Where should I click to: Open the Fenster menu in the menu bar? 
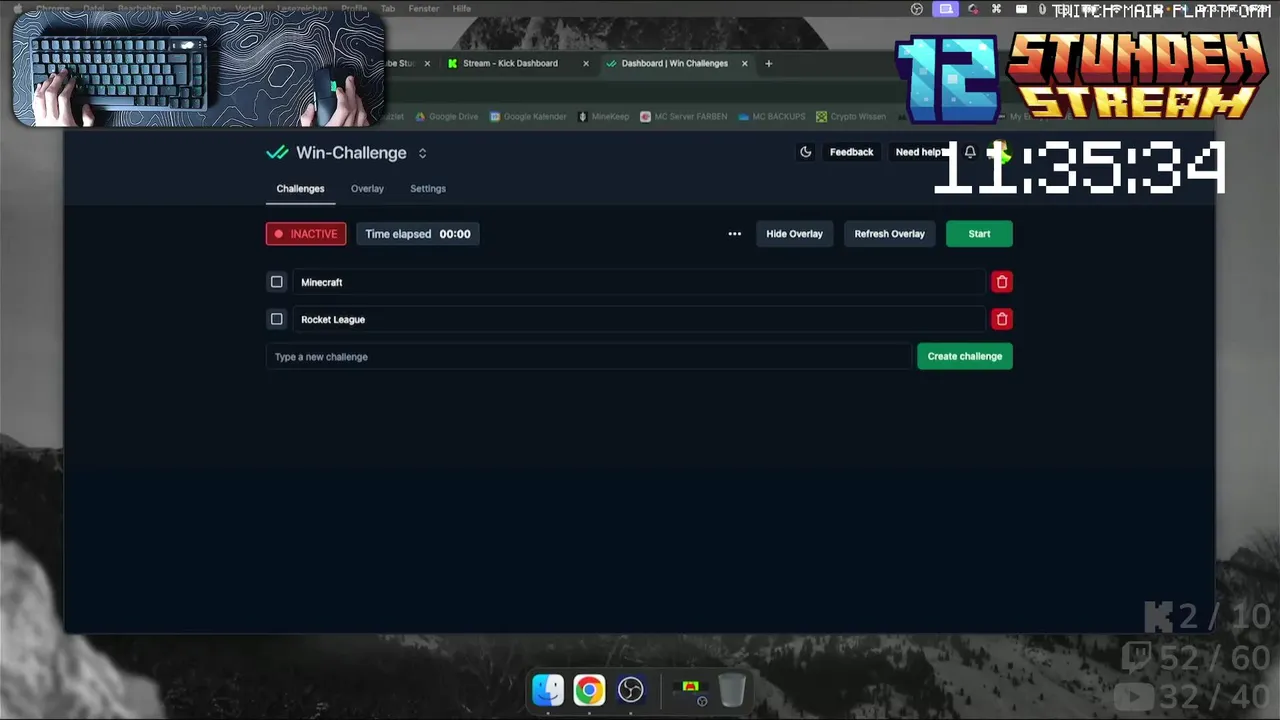[x=423, y=8]
